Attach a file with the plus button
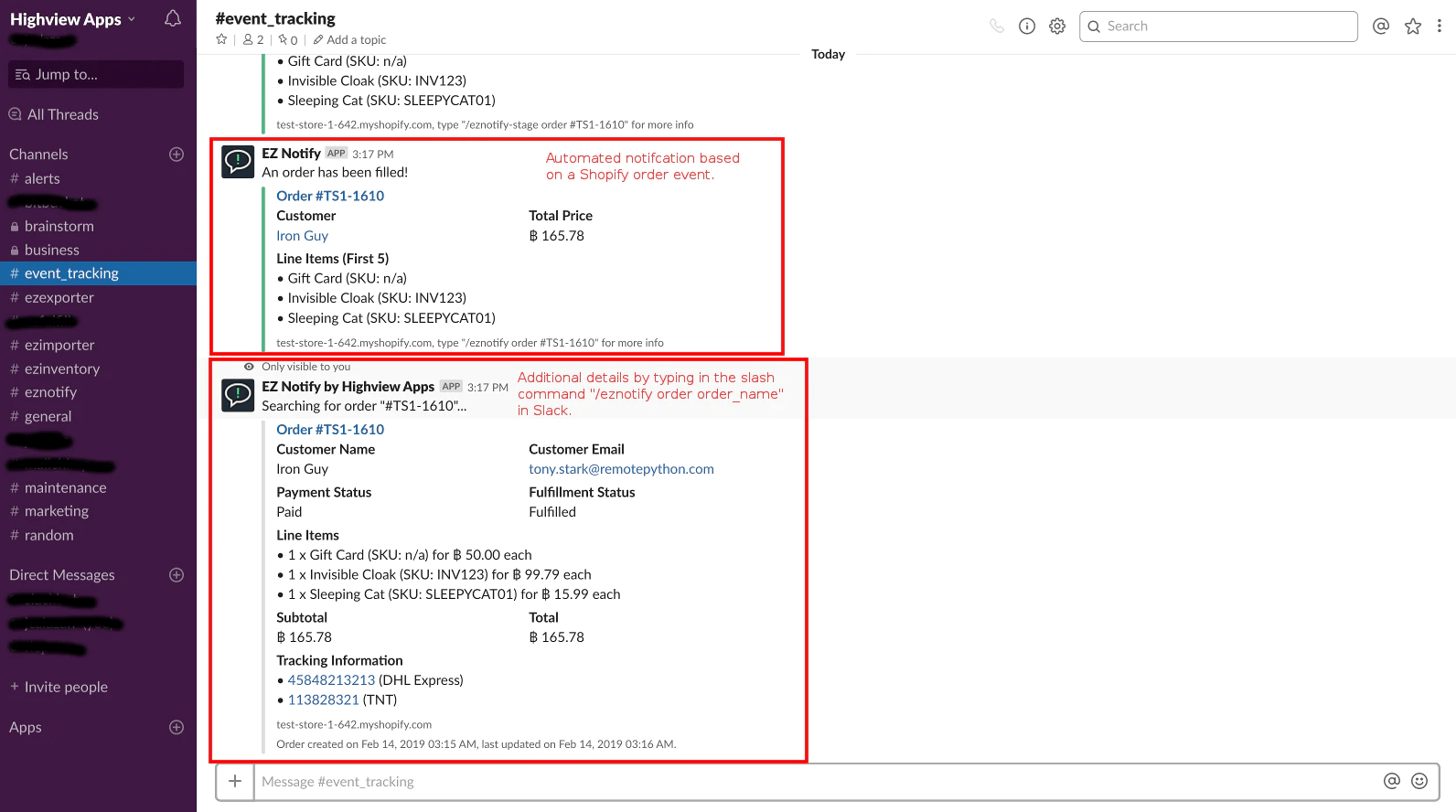Screen dimensions: 1456x812 235,782
